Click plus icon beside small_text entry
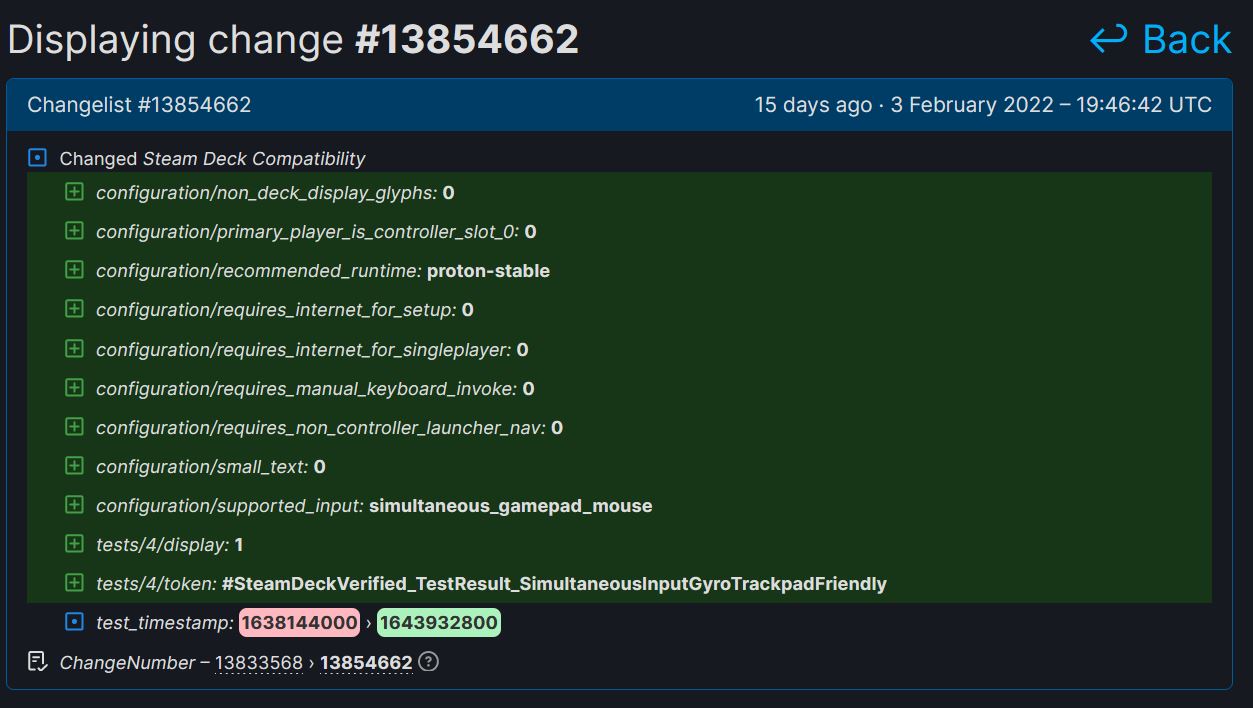 (x=74, y=466)
